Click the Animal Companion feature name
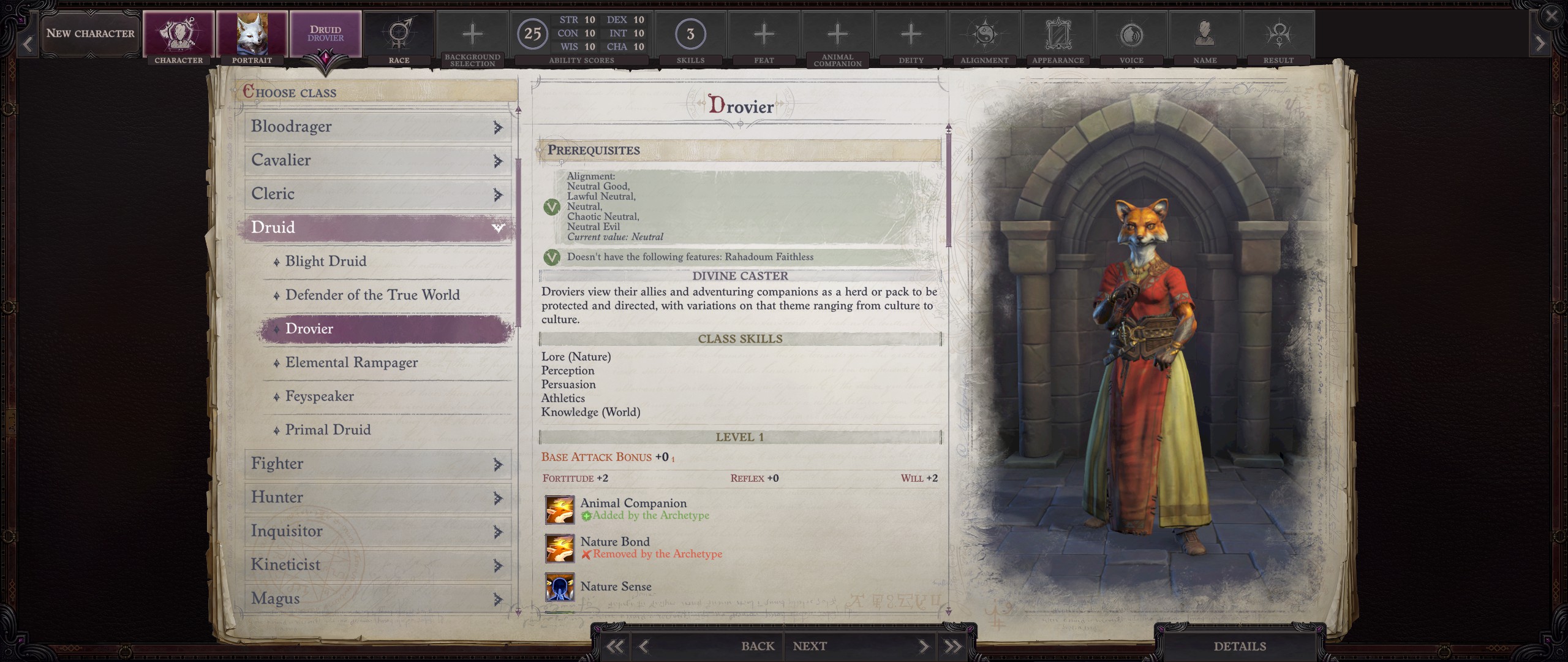 (633, 503)
